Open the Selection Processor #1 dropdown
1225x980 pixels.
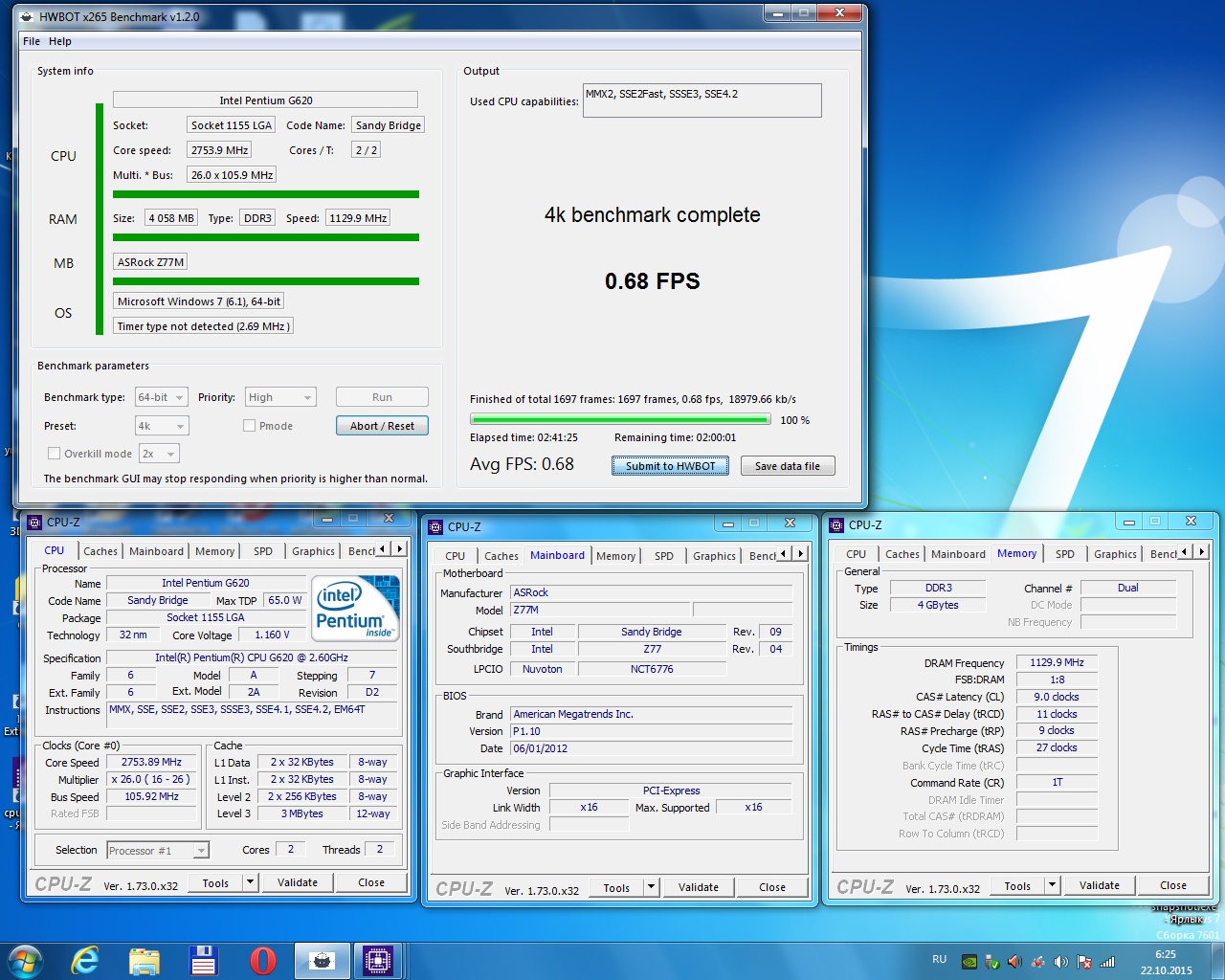[158, 850]
